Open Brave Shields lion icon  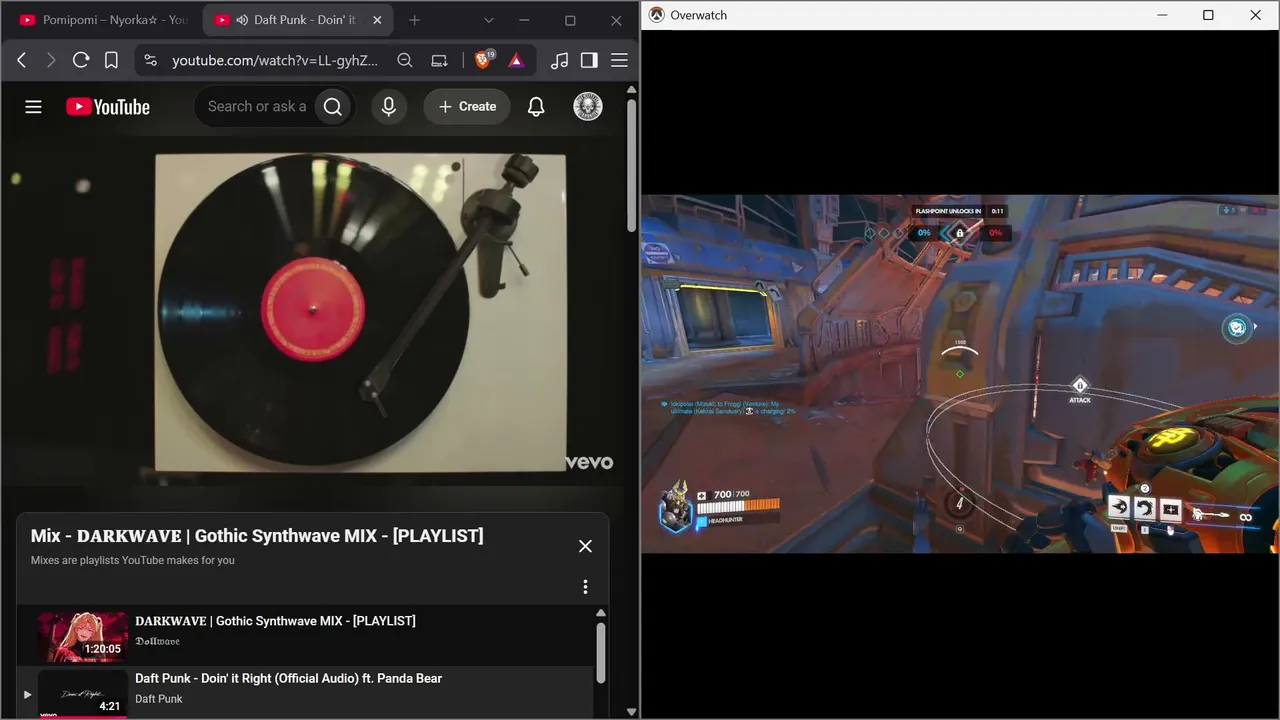point(483,60)
